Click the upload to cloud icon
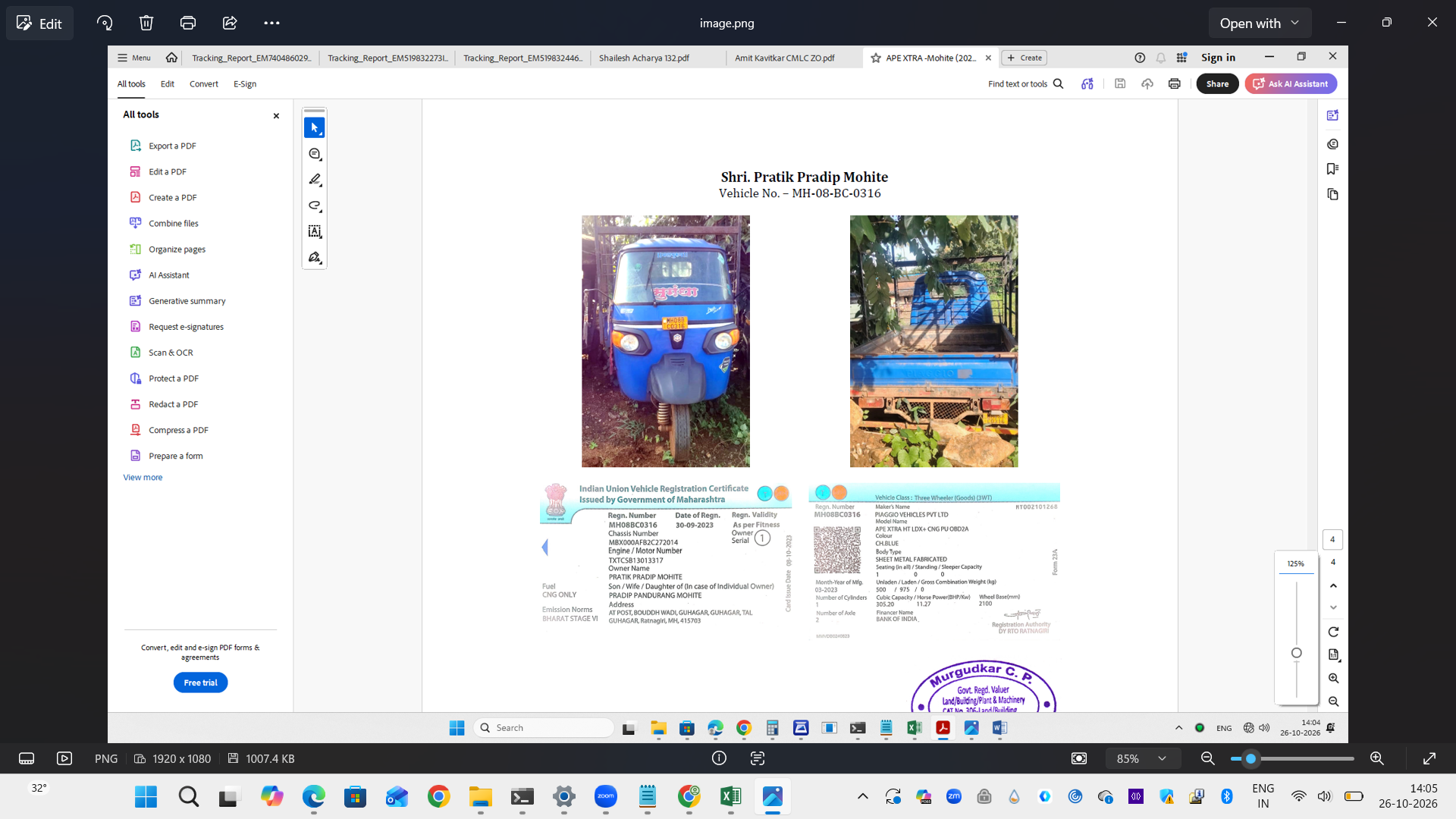 pyautogui.click(x=1147, y=84)
